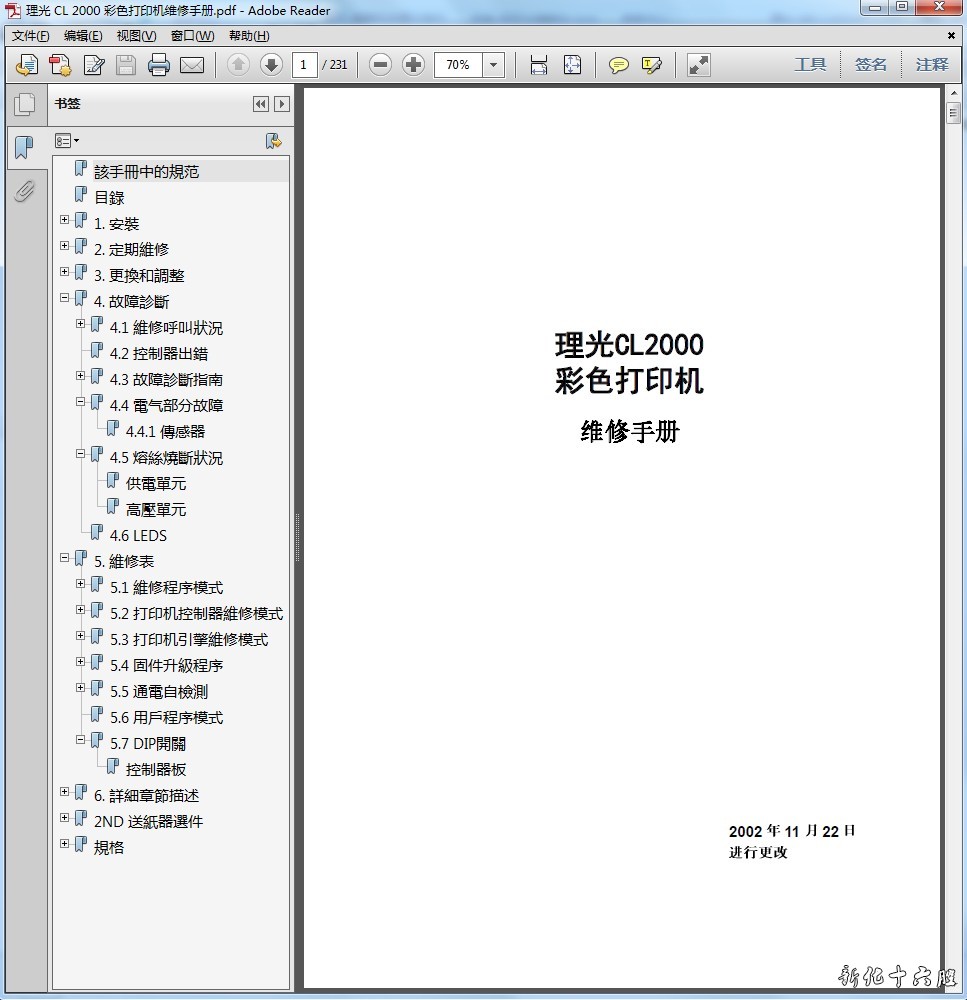Expand the '1. 安裝' bookmark

[65, 220]
